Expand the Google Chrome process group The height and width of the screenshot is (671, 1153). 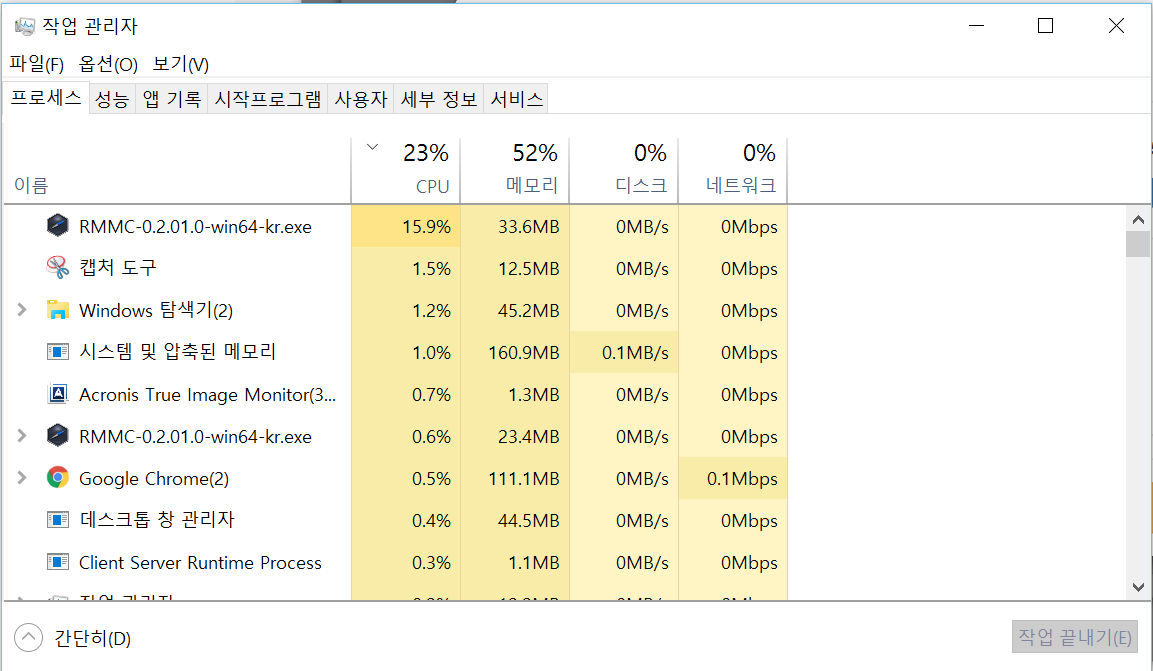pyautogui.click(x=22, y=478)
